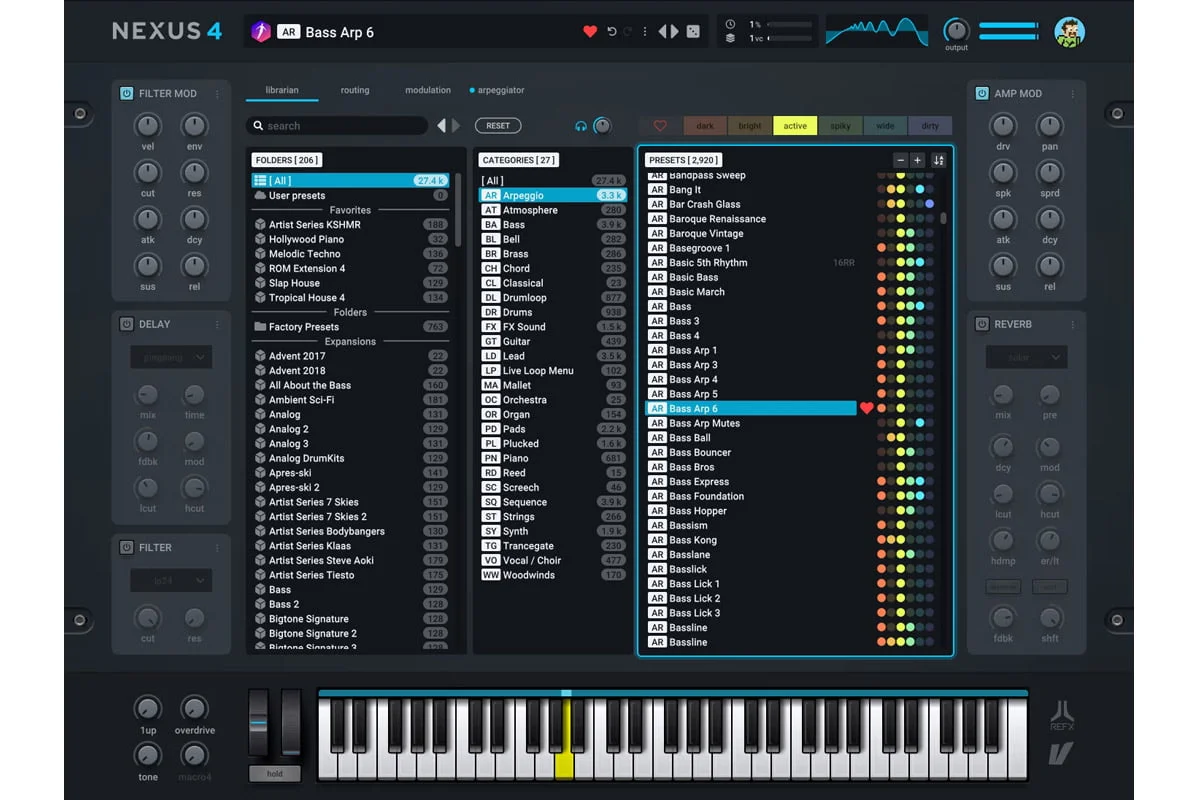Click the search input field
Image resolution: width=1200 pixels, height=800 pixels.
(x=338, y=126)
